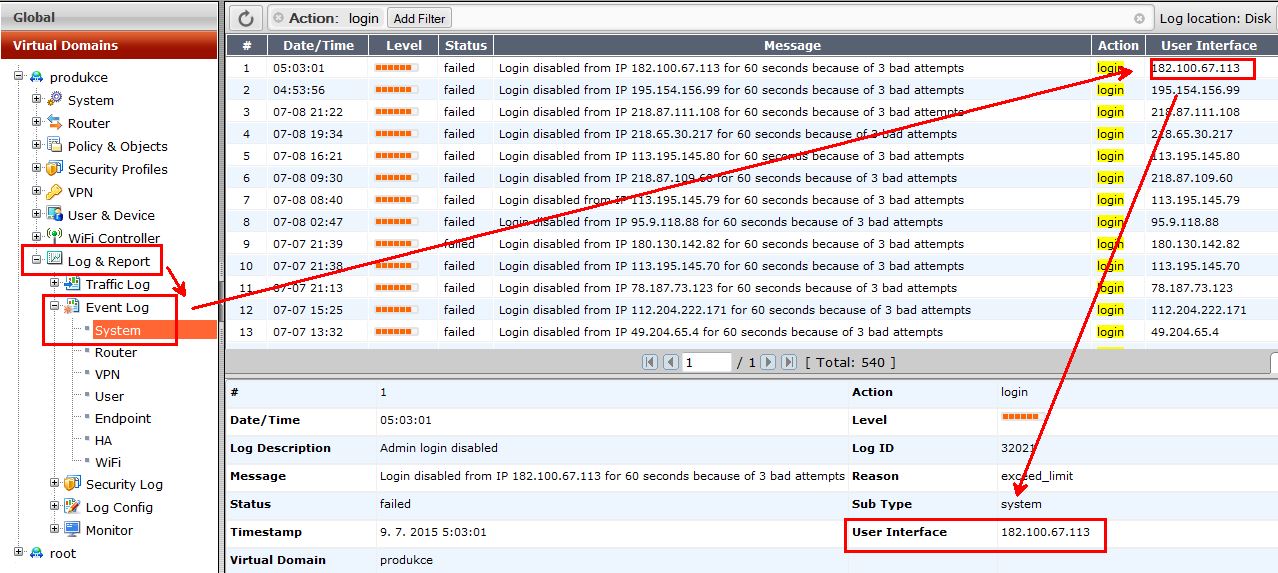The image size is (1278, 573).
Task: Click the Add Filter button
Action: coord(419,18)
